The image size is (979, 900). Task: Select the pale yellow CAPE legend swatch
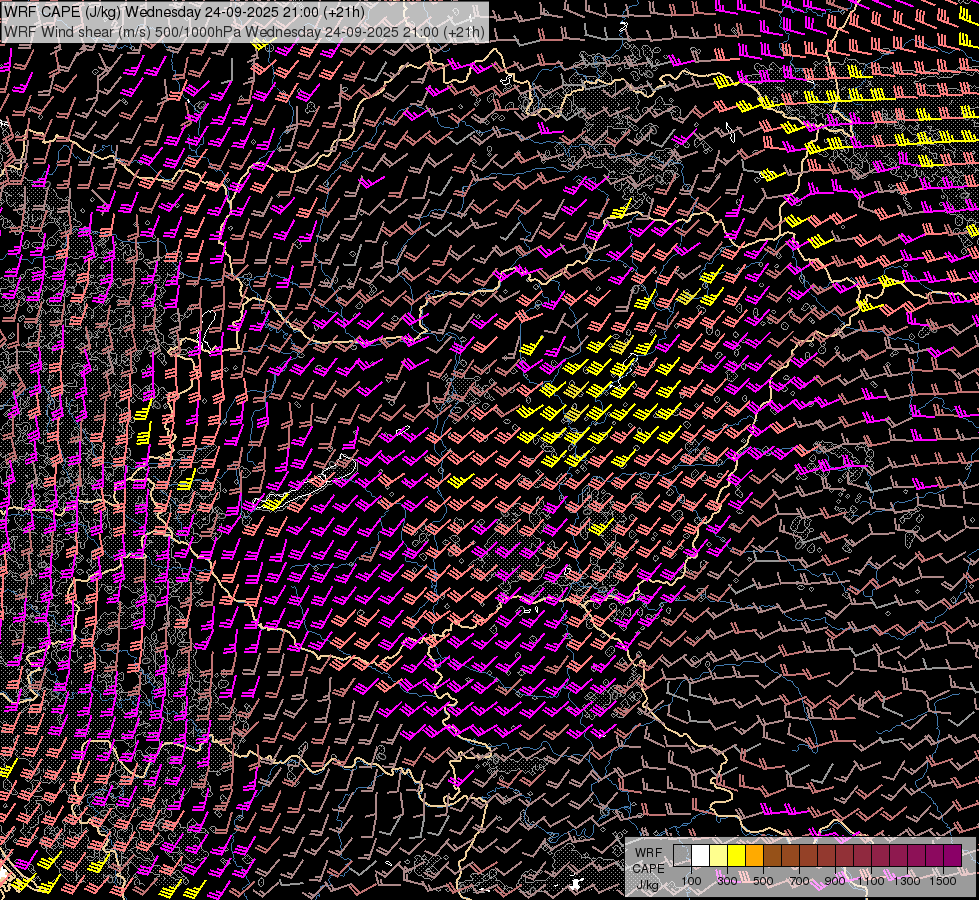pos(718,856)
